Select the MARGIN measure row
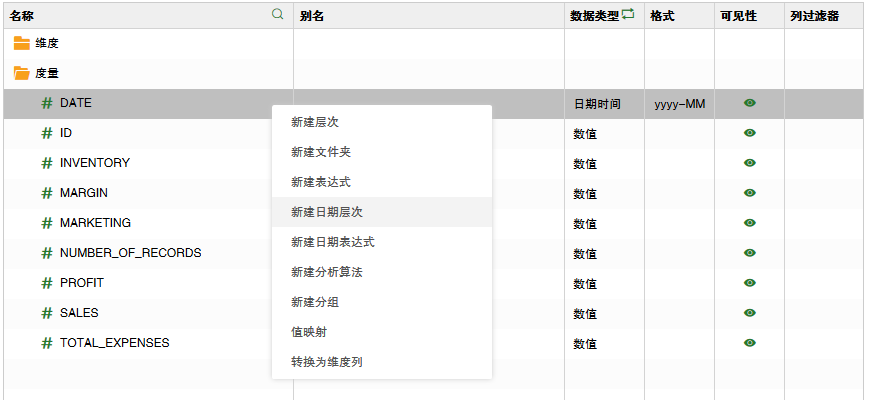The height and width of the screenshot is (400, 871). (84, 193)
